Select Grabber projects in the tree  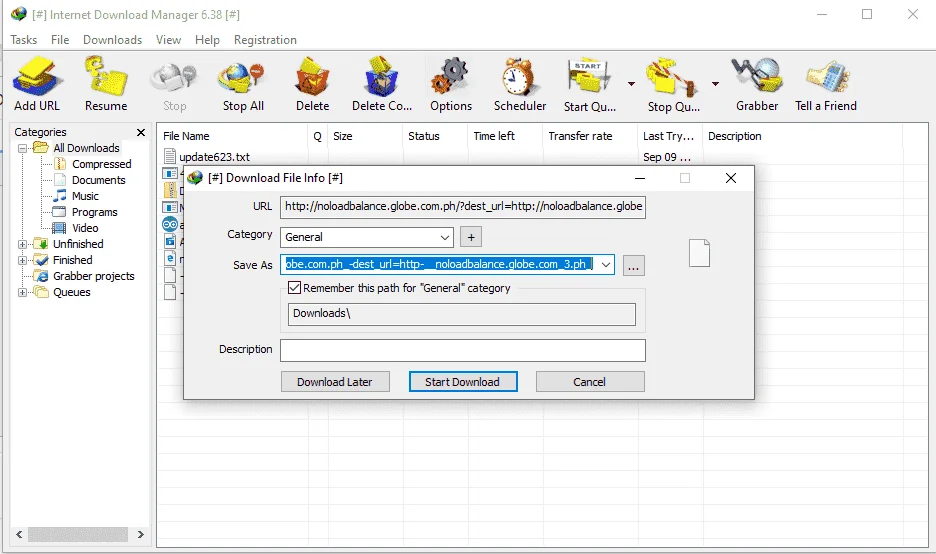(x=93, y=276)
